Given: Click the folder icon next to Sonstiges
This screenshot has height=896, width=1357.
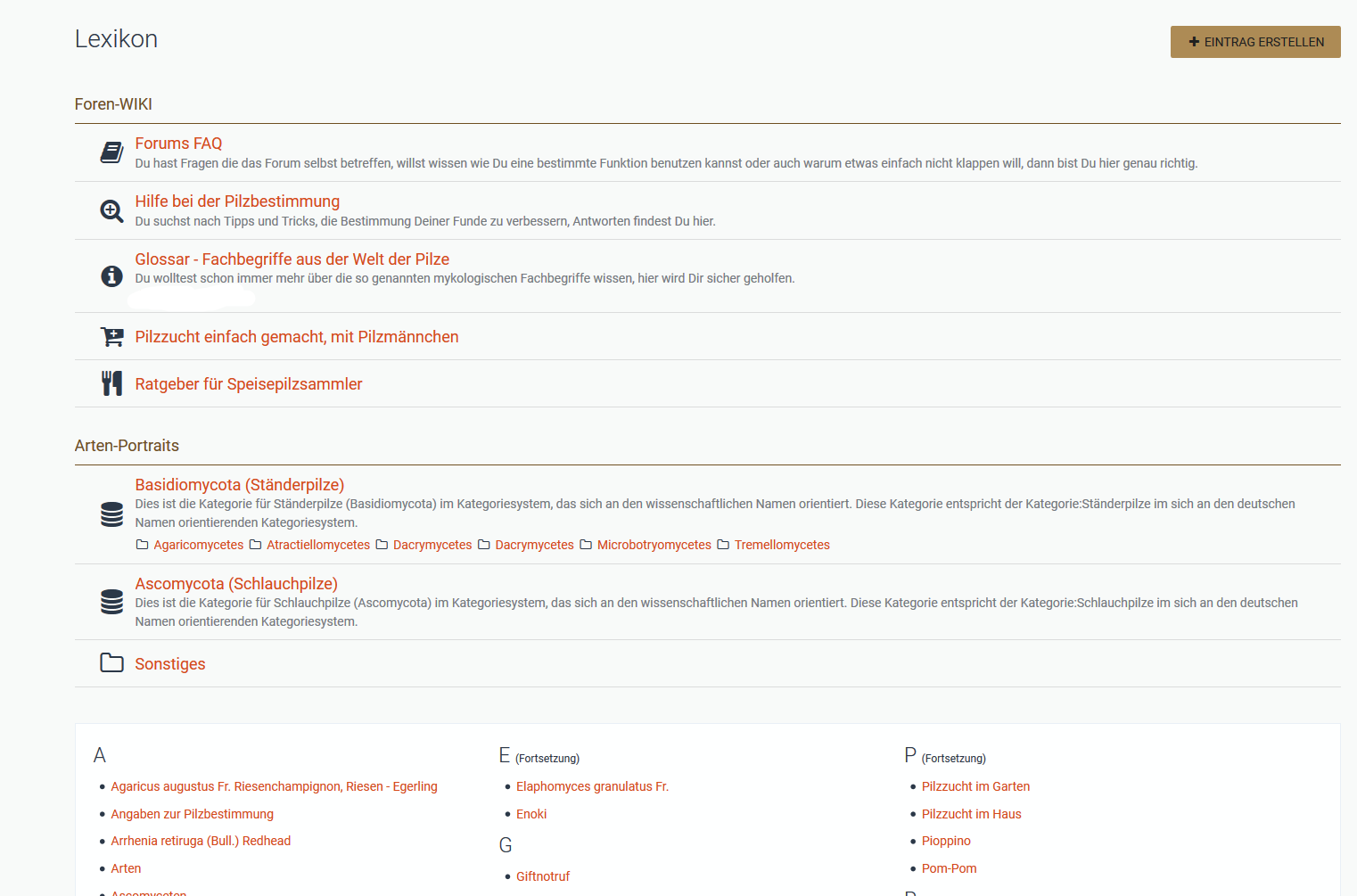Looking at the screenshot, I should (111, 663).
